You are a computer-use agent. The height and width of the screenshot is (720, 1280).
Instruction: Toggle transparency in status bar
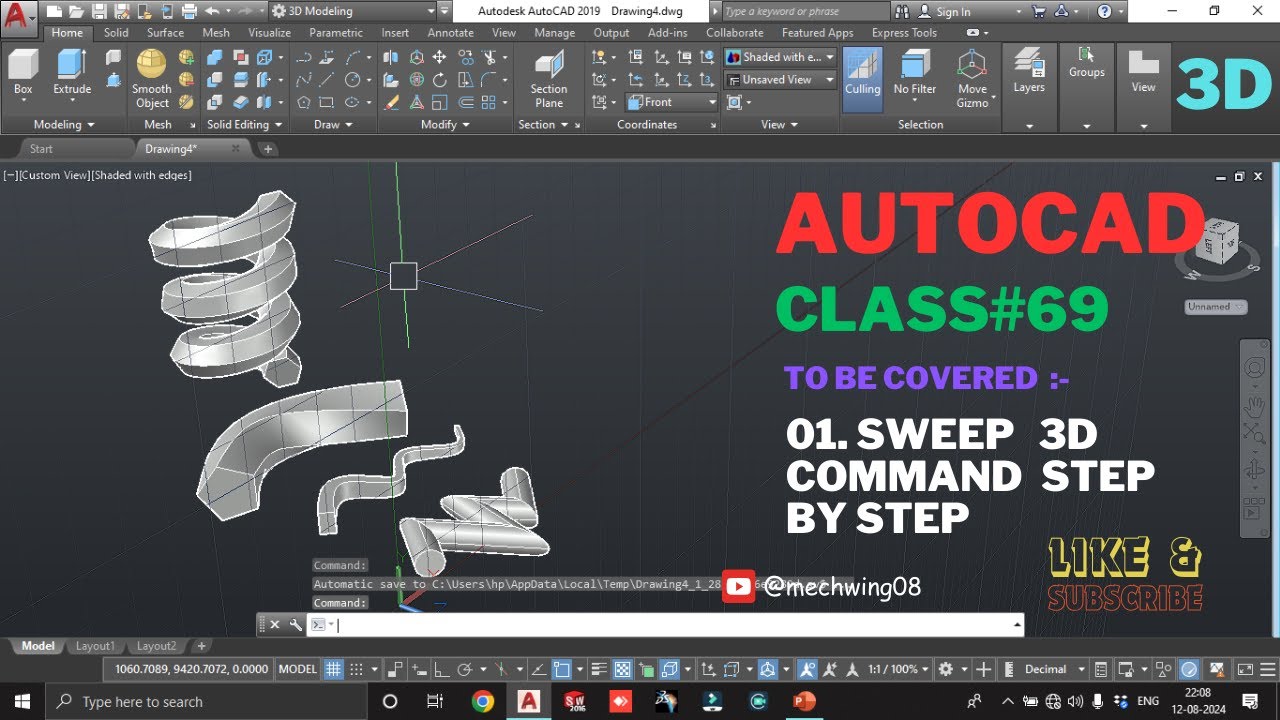tap(622, 669)
